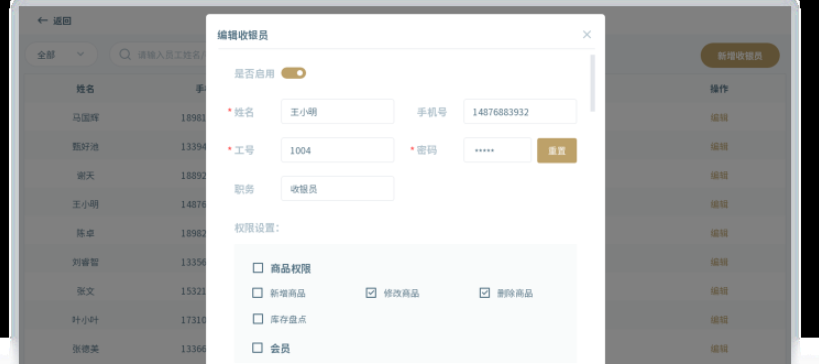Select 刘睿智 in the name column

pyautogui.click(x=86, y=262)
